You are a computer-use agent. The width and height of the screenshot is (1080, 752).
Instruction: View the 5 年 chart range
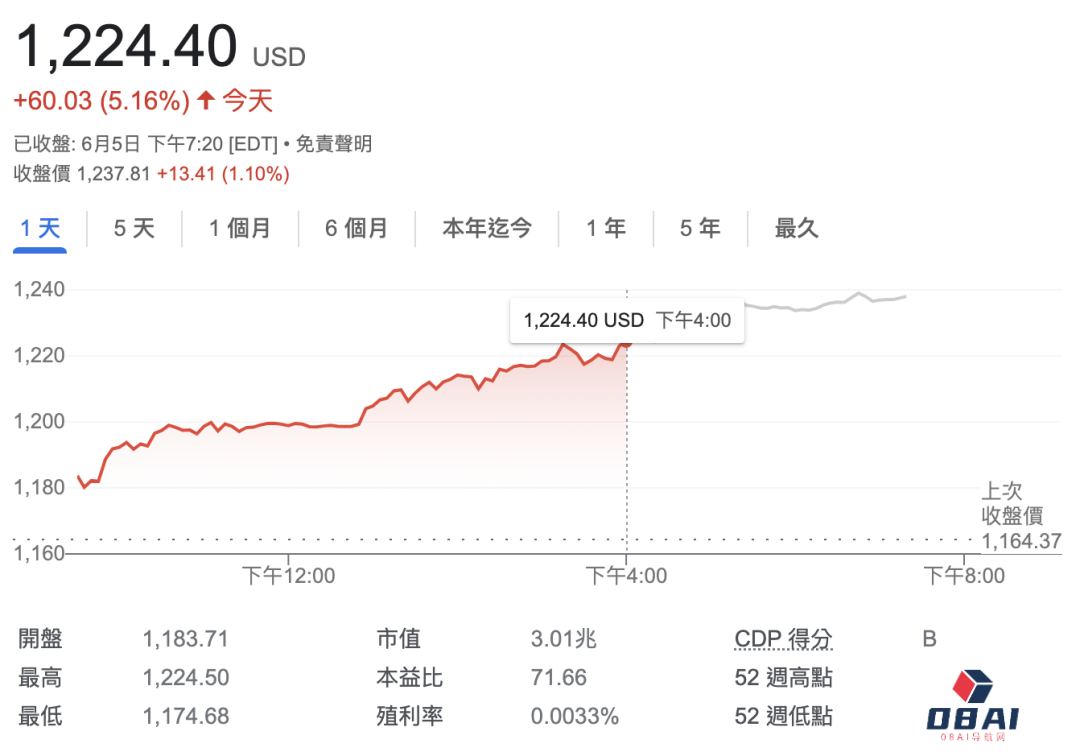point(700,228)
